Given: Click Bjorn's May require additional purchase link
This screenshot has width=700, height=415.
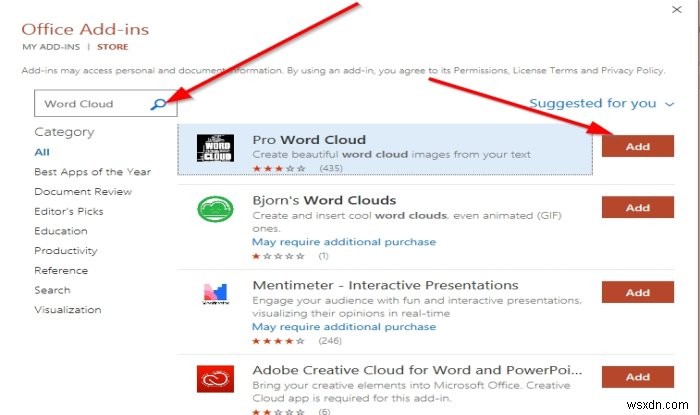Looking at the screenshot, I should (344, 242).
